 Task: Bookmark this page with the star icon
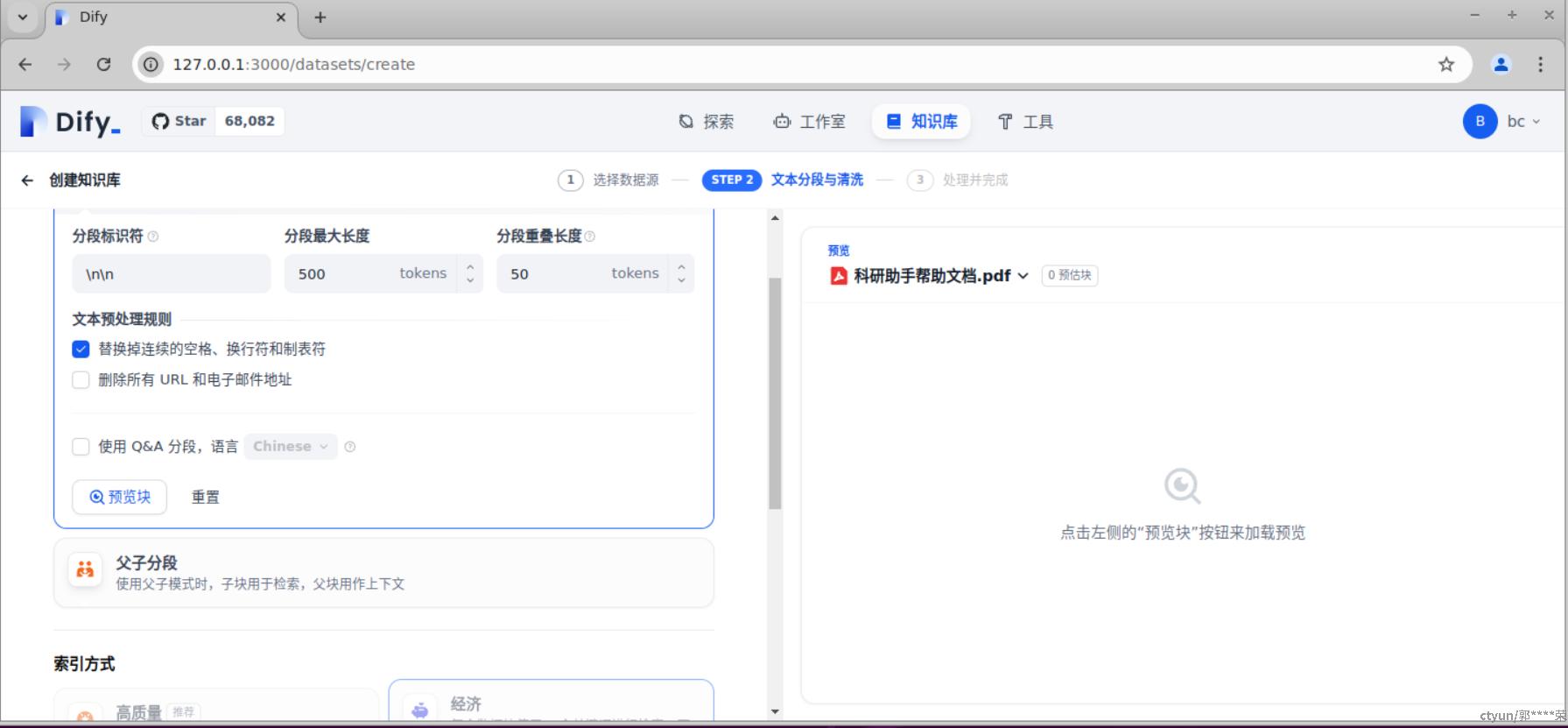[x=1445, y=64]
